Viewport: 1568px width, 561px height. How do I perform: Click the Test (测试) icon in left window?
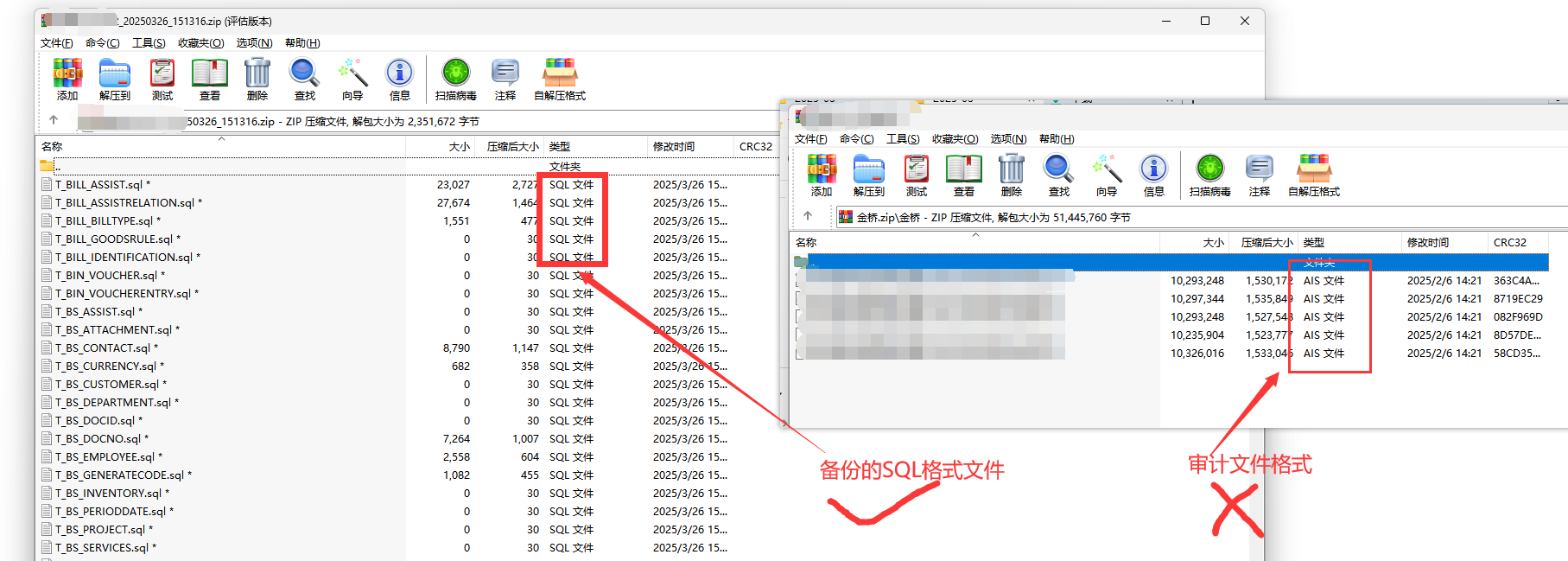click(x=162, y=79)
